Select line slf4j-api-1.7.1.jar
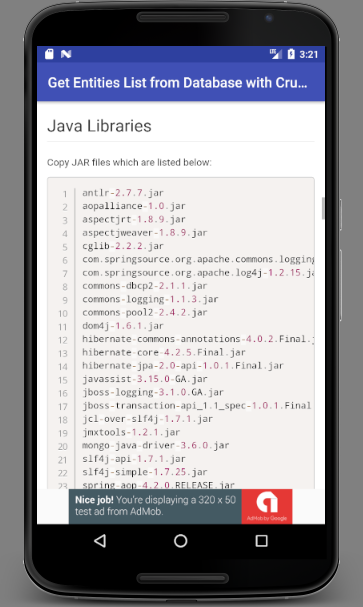The height and width of the screenshot is (607, 363). [x=134, y=459]
